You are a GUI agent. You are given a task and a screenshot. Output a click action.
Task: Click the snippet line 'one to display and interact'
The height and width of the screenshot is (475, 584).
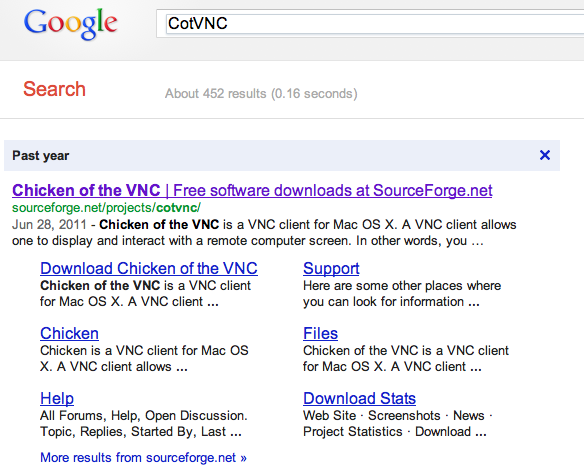pos(248,241)
